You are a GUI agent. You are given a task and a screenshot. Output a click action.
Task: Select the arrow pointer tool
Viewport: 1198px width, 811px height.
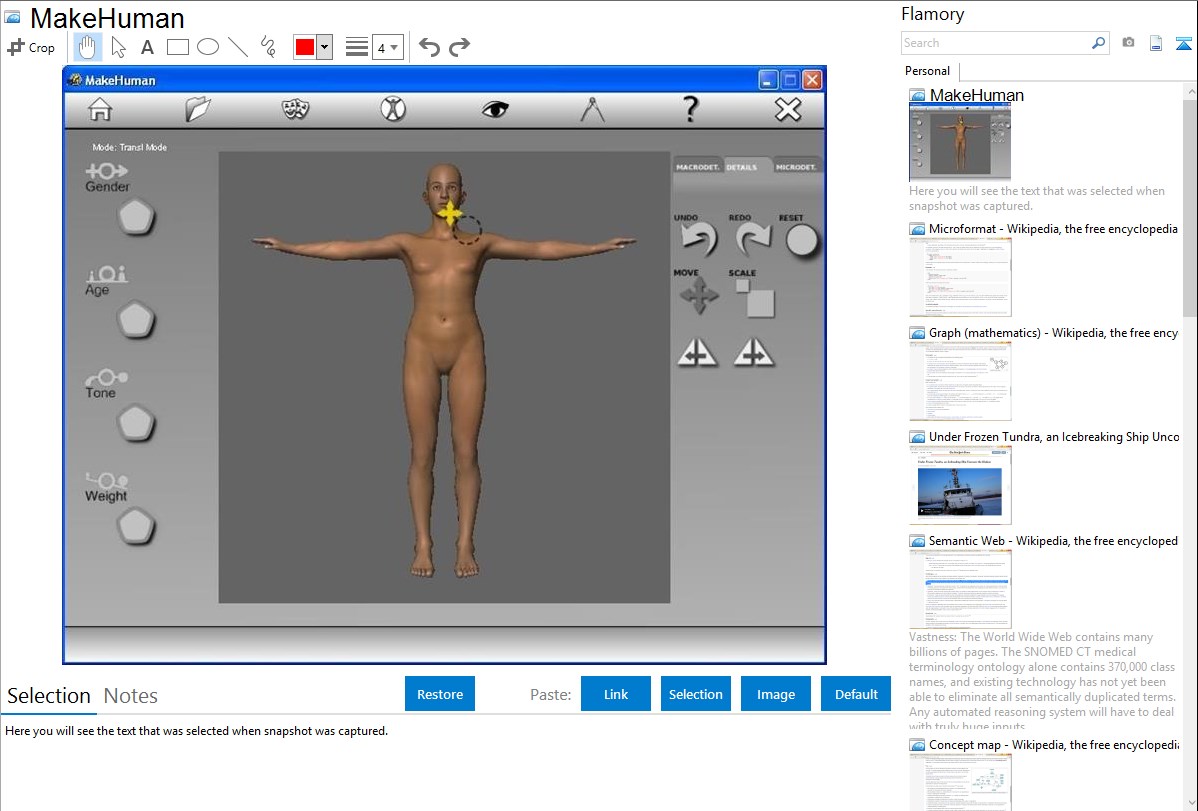point(118,47)
